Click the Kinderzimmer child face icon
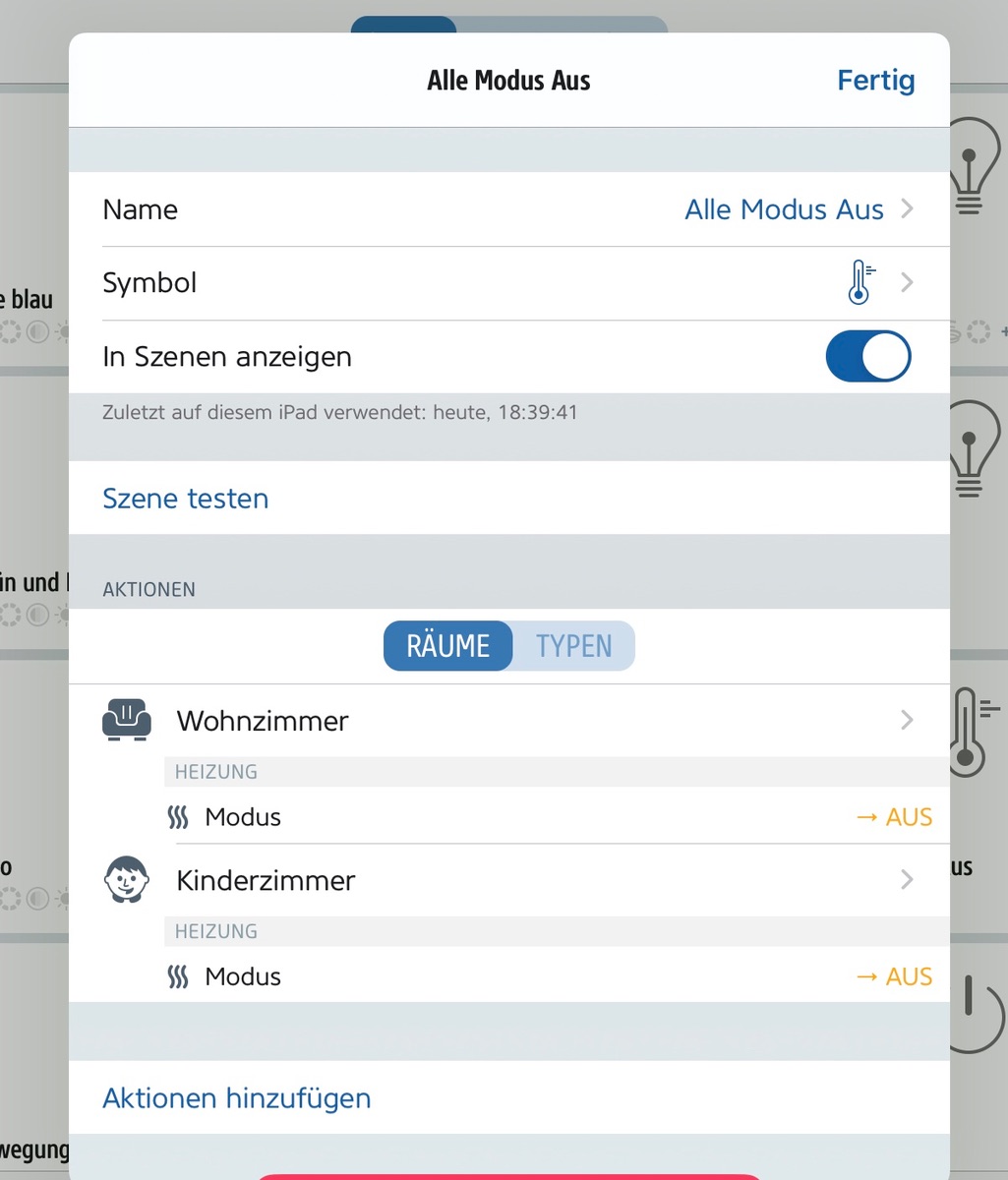This screenshot has height=1180, width=1008. [x=127, y=879]
